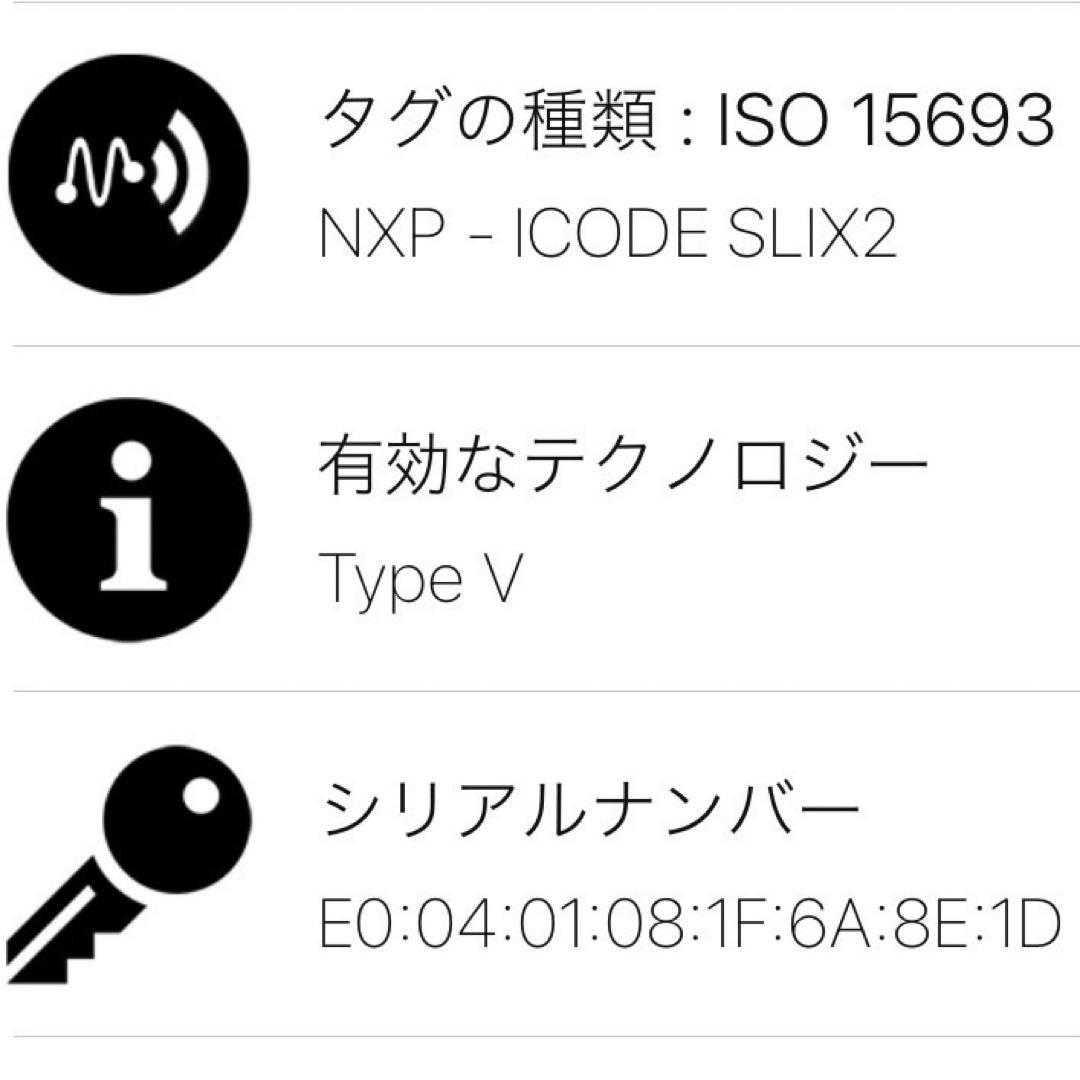
Task: Select the ICODE SLIX2 chip name
Action: [705, 235]
